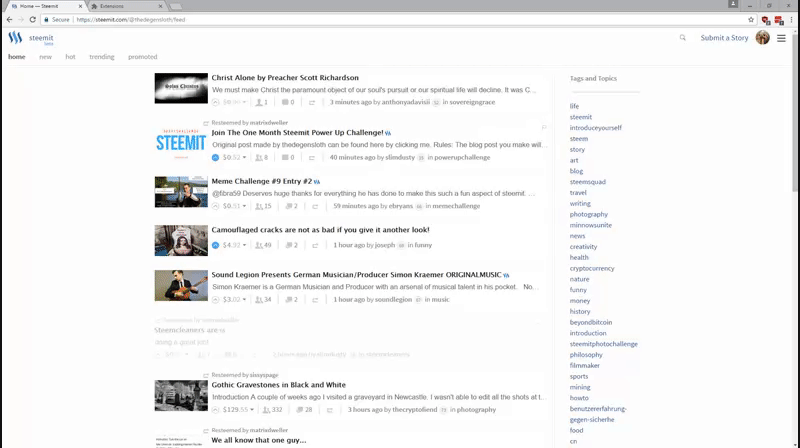Reload the page with refresh icon
800x448 pixels.
pyautogui.click(x=33, y=19)
